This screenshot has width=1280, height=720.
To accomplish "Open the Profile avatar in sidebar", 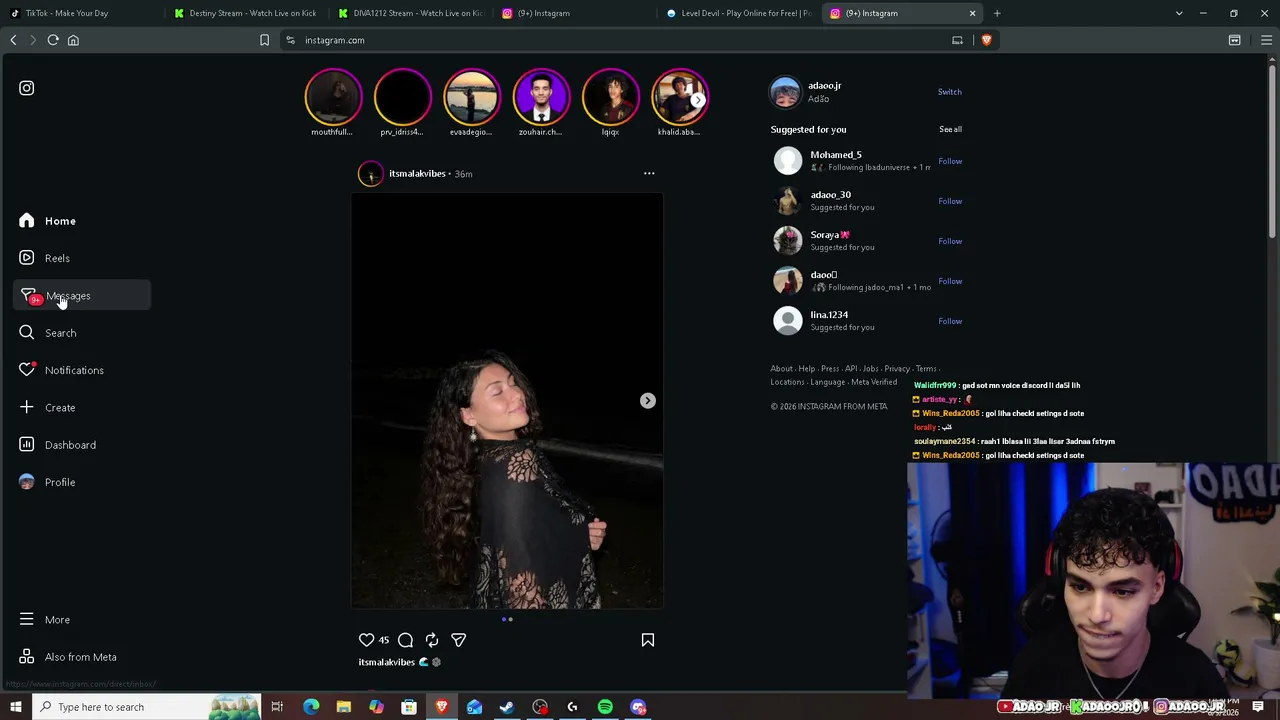I will [27, 482].
